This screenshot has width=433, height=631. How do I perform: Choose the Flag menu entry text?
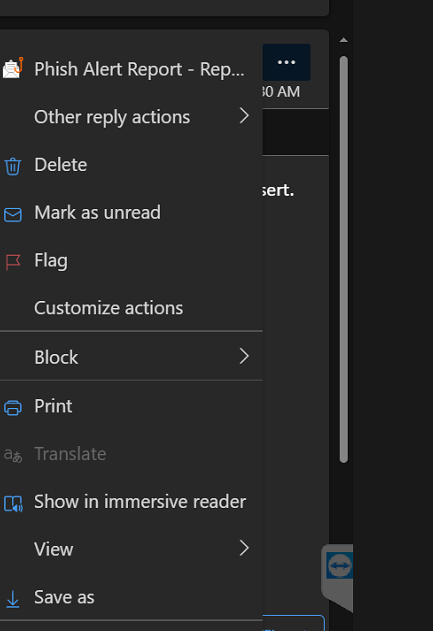[51, 261]
